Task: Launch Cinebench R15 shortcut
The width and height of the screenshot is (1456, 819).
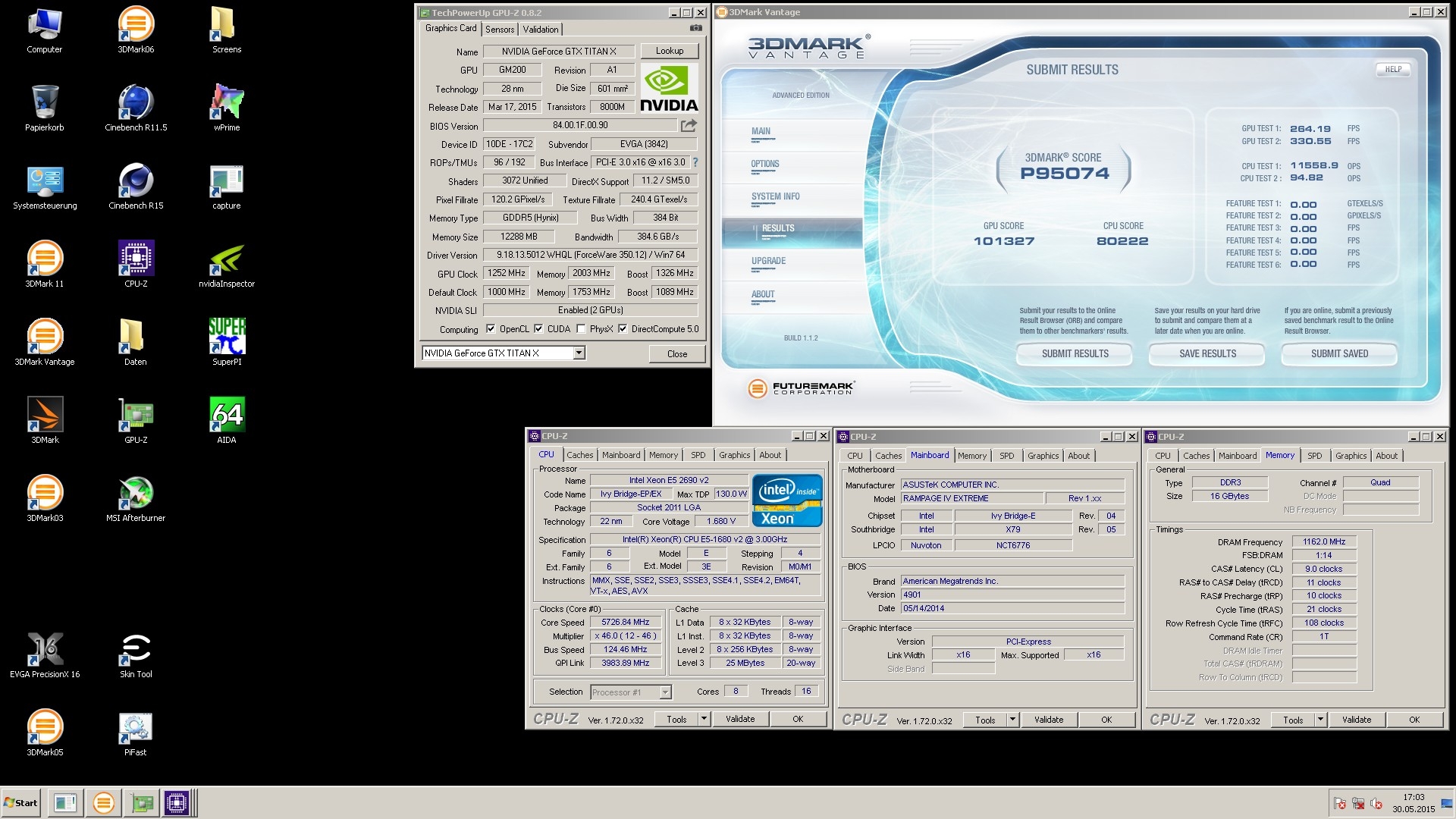Action: click(136, 187)
